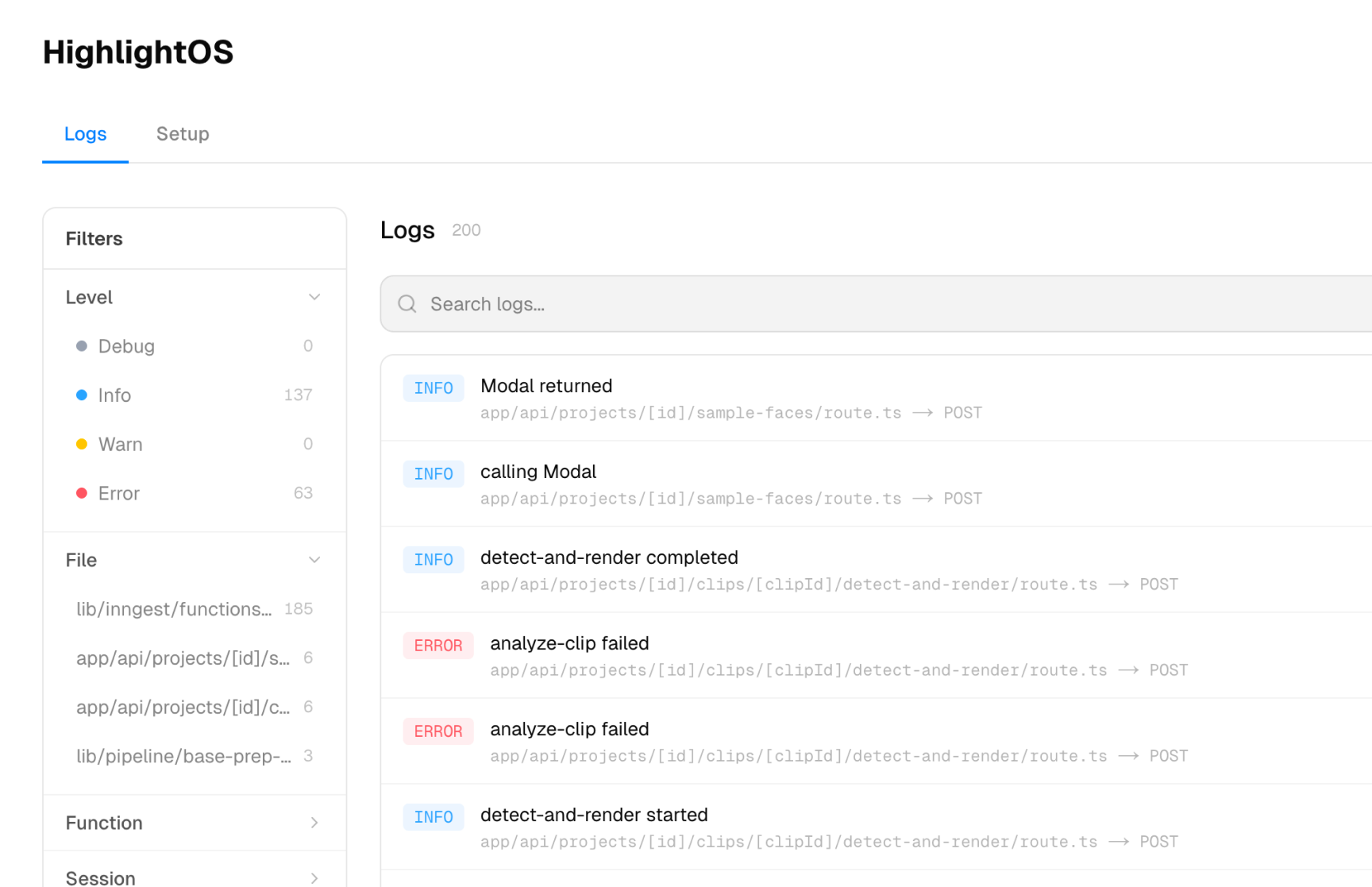Collapse the Level filter section
Image resolution: width=1372 pixels, height=887 pixels.
click(x=314, y=297)
